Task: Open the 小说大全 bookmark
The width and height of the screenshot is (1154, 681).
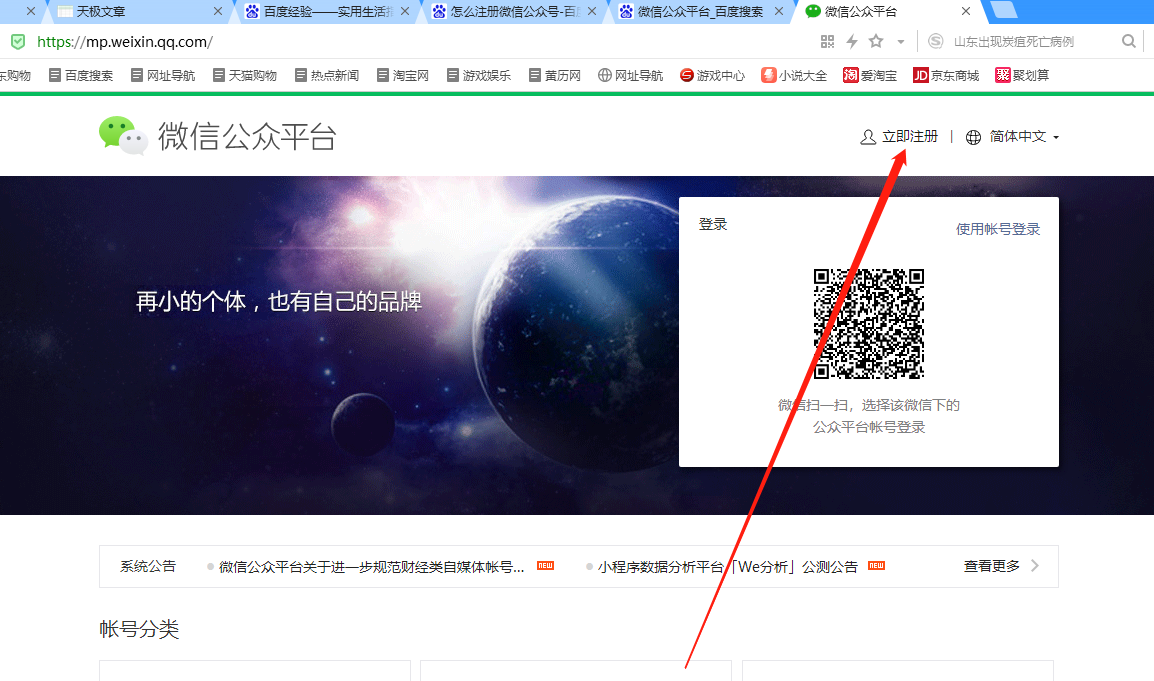Action: coord(794,75)
